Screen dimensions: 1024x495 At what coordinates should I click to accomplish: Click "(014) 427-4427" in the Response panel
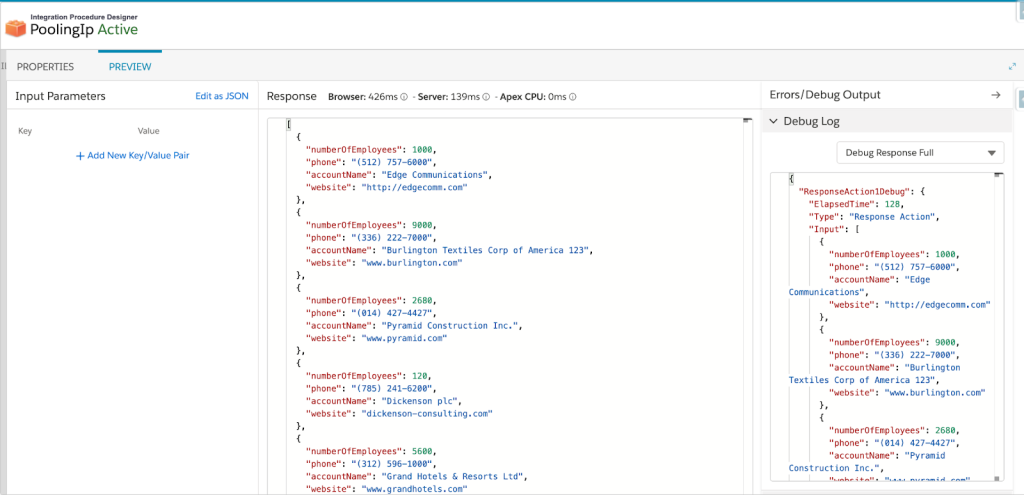click(x=392, y=313)
